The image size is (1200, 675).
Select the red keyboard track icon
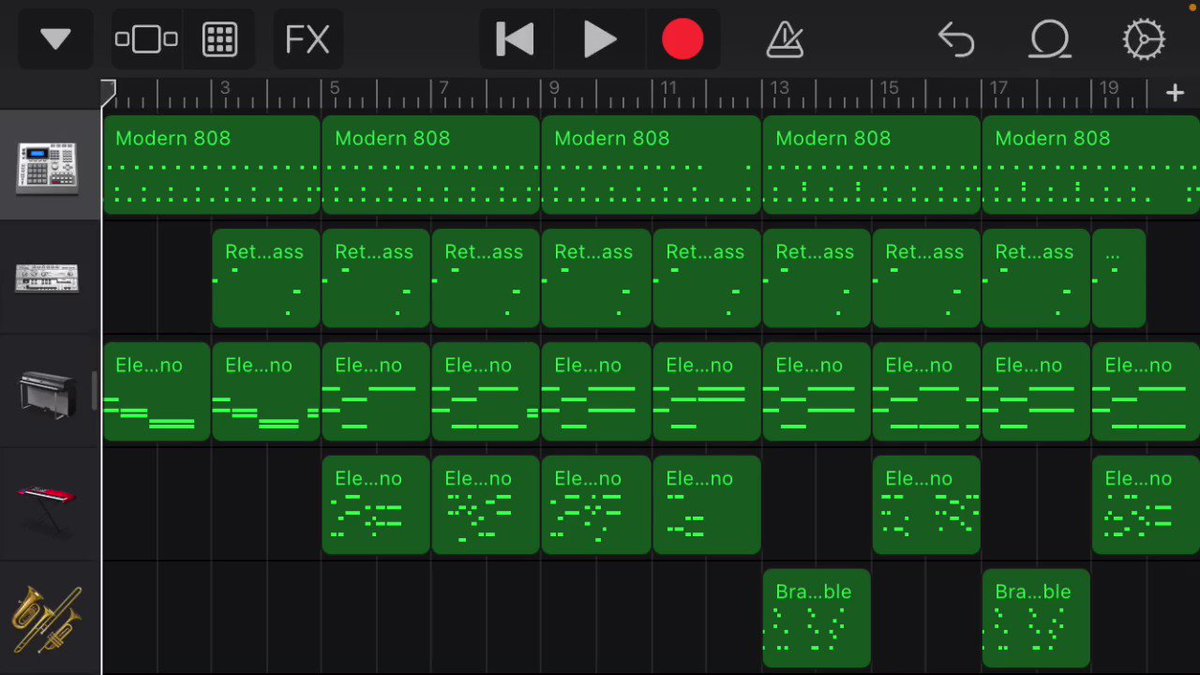point(47,505)
